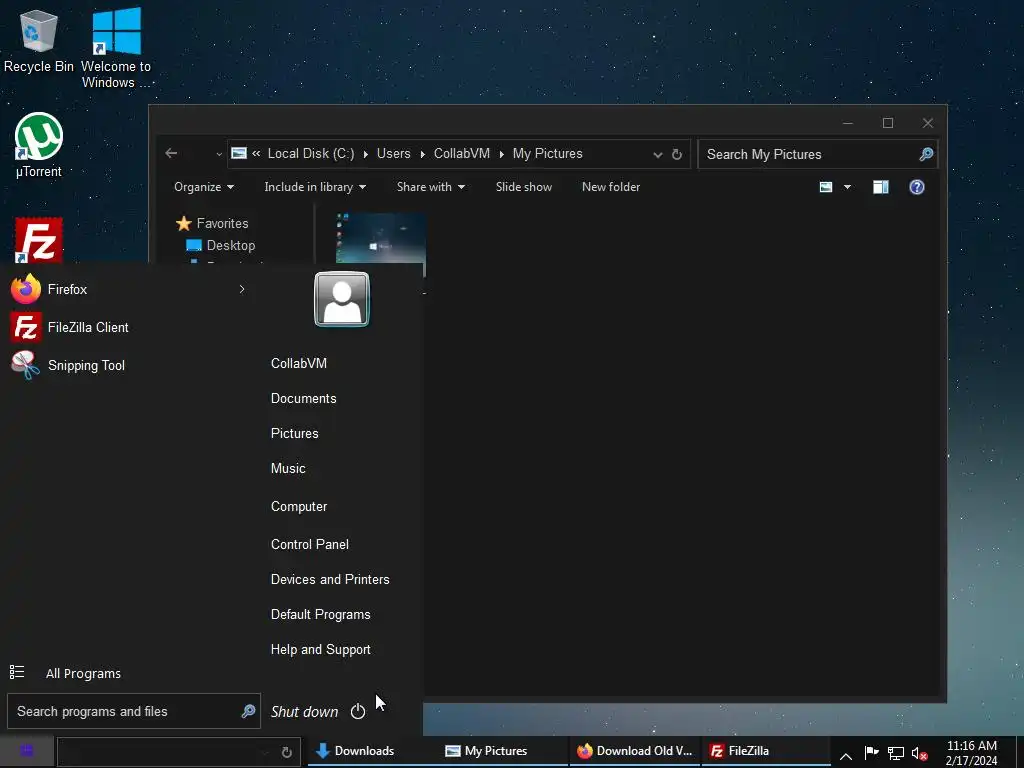
Task: Click the Start menu search magnifier icon
Action: tap(248, 711)
